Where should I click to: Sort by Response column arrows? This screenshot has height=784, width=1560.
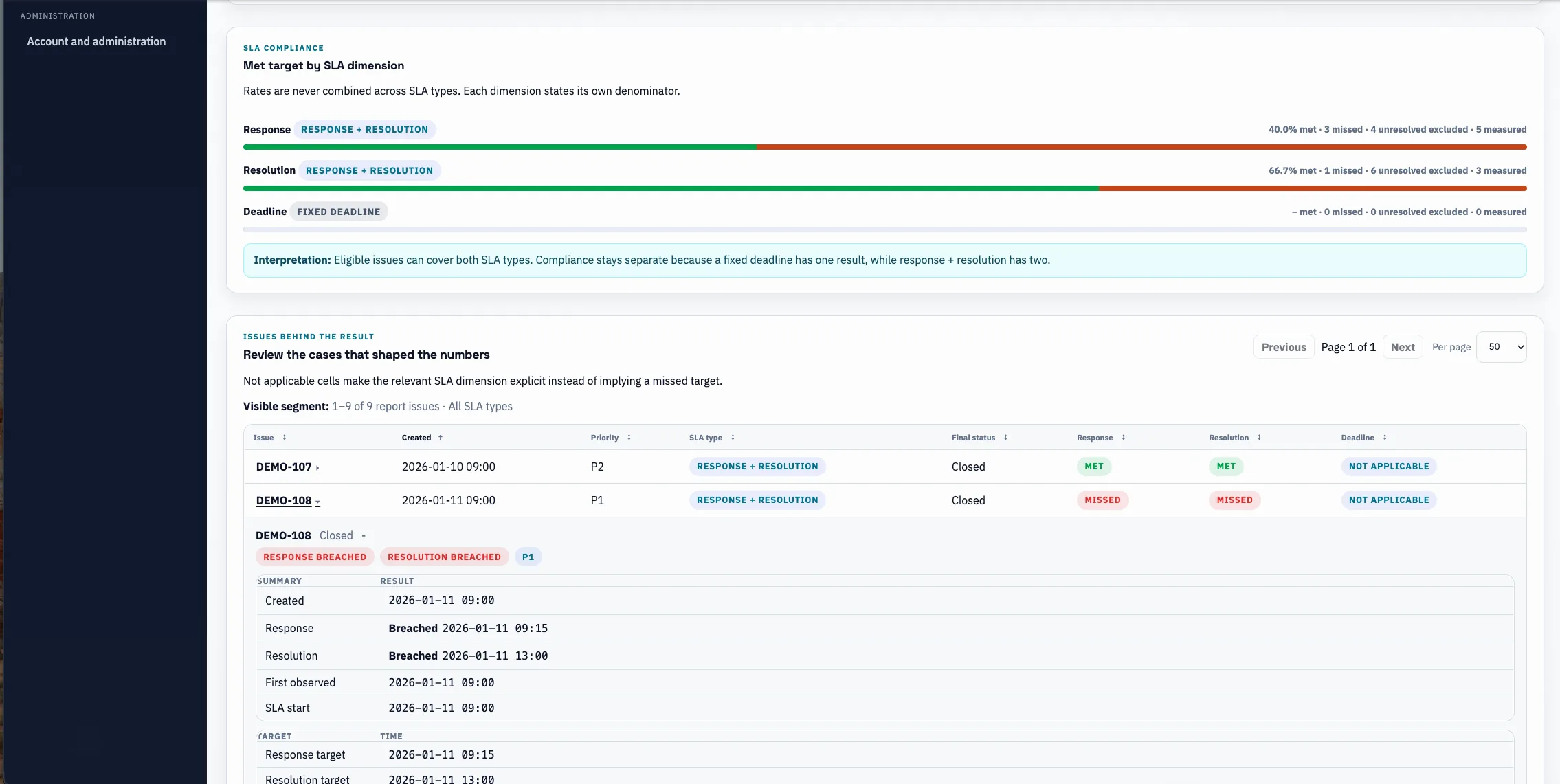(1124, 438)
